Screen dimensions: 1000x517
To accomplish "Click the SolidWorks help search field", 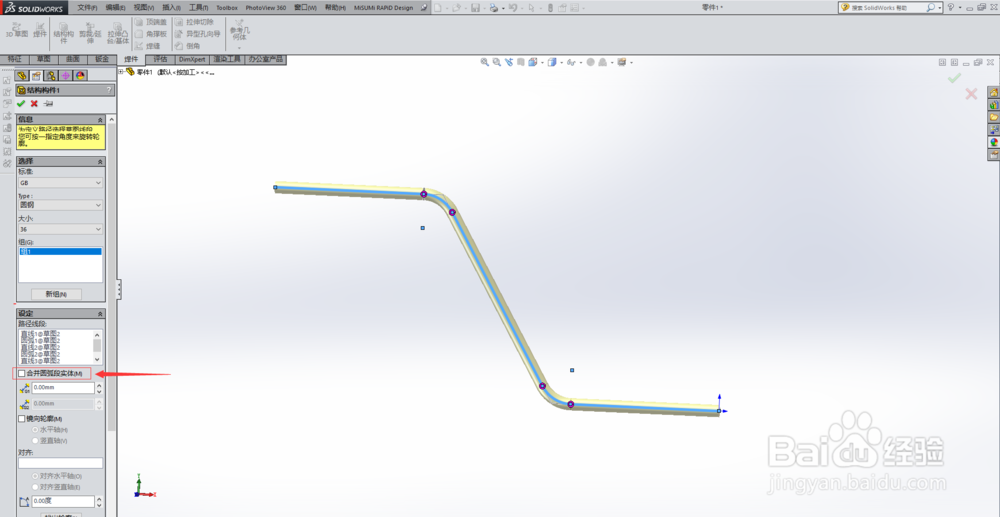I will click(x=888, y=8).
